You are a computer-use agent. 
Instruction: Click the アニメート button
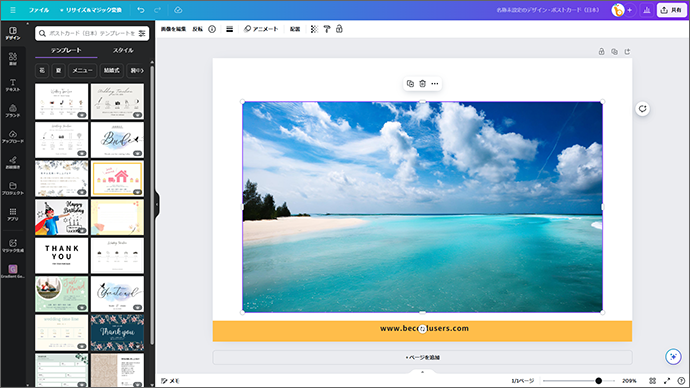(x=261, y=29)
